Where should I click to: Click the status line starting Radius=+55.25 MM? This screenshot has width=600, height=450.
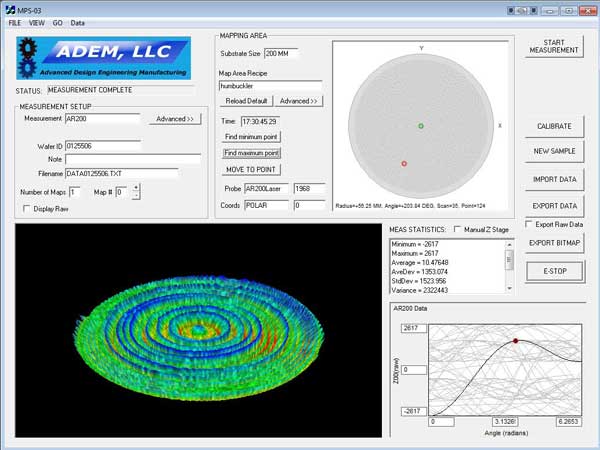pyautogui.click(x=410, y=206)
